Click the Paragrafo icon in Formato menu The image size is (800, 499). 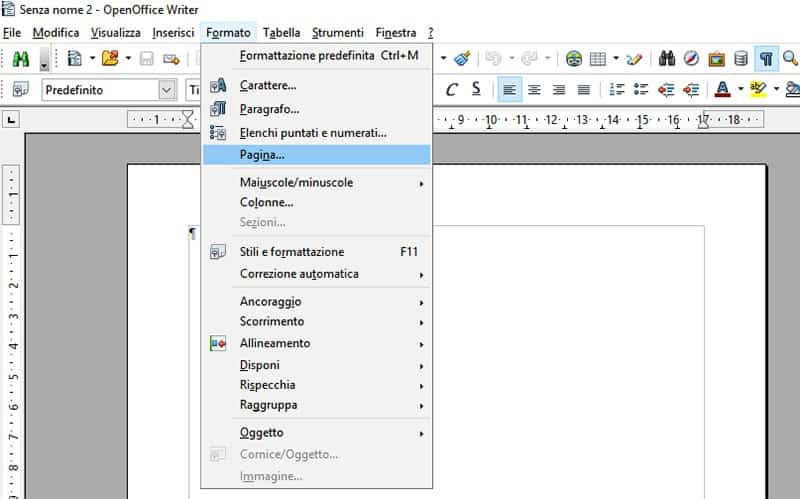218,109
